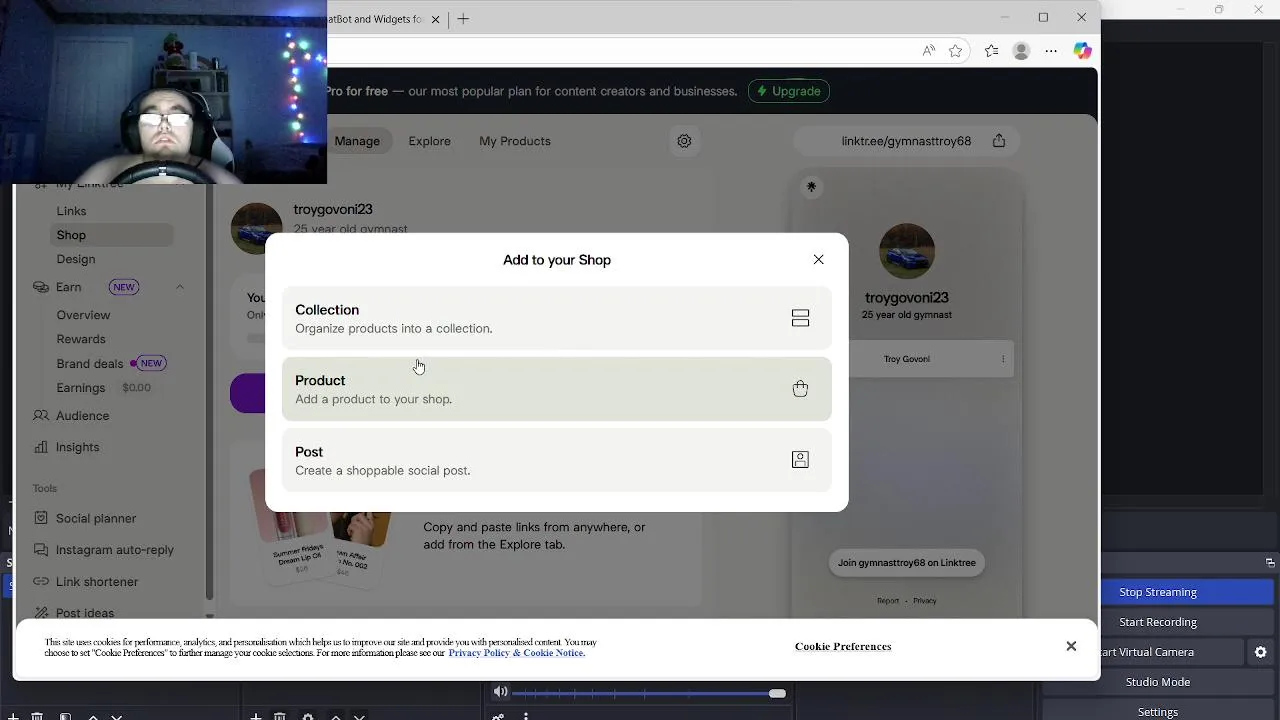
Task: Open Overview under Earn
Action: (83, 315)
